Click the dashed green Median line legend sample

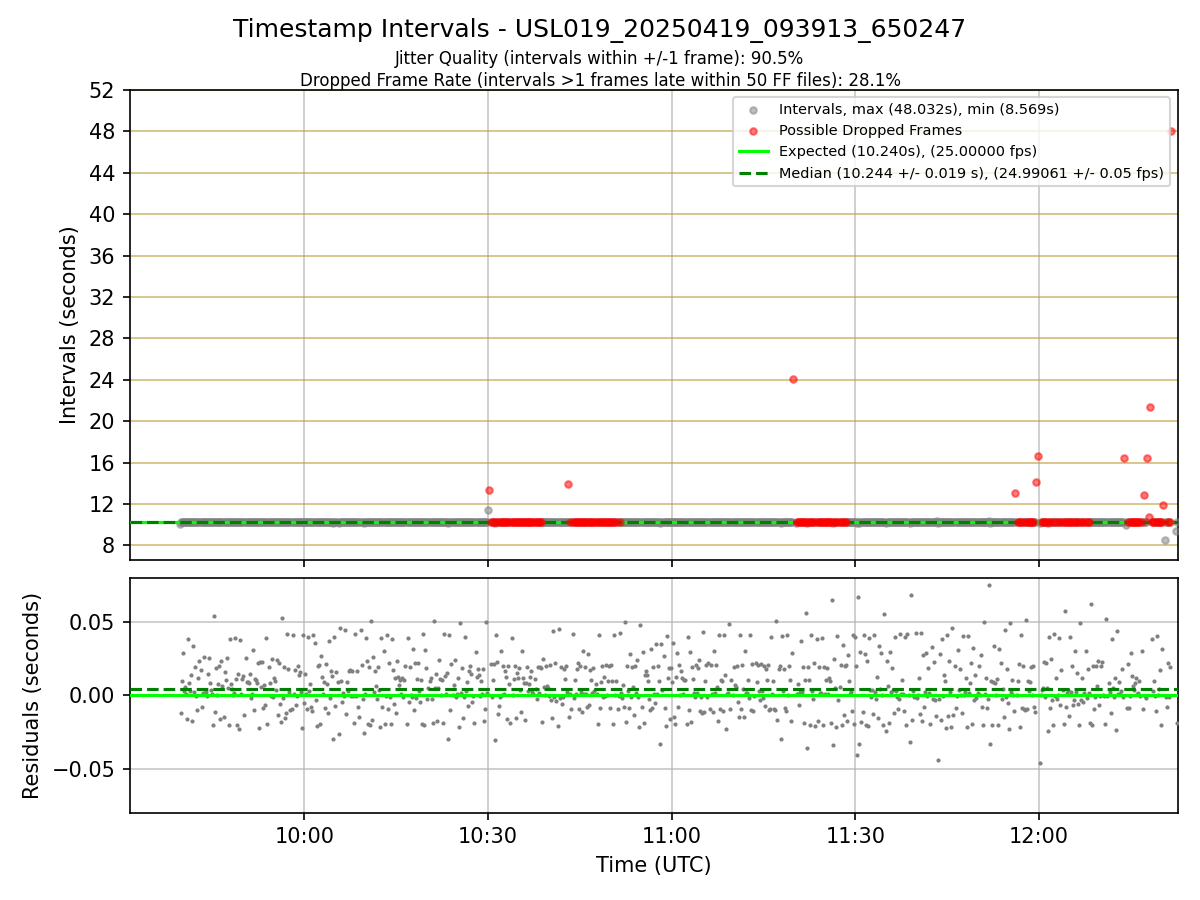click(754, 173)
